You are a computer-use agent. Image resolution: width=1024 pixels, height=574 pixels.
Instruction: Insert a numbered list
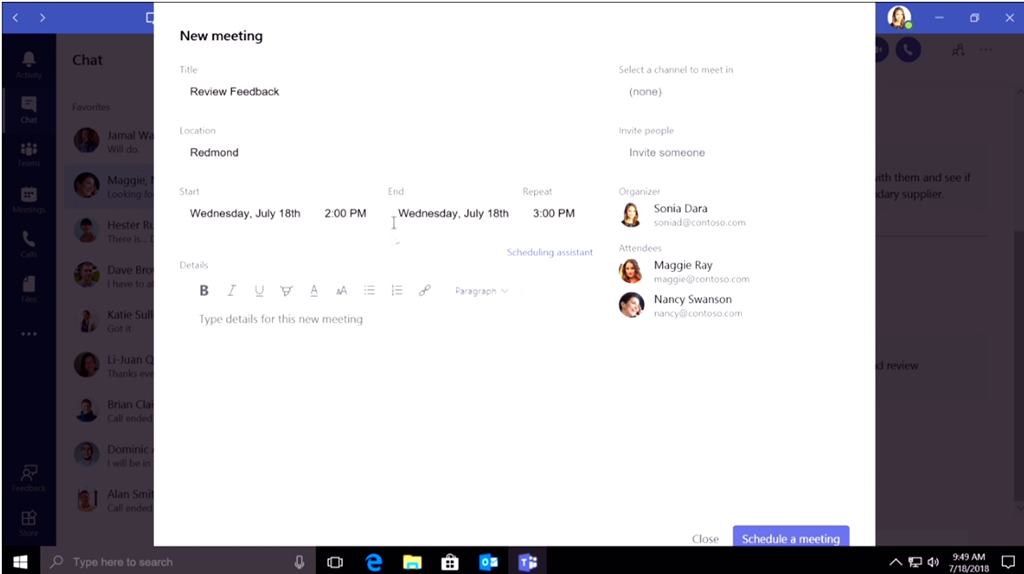397,291
